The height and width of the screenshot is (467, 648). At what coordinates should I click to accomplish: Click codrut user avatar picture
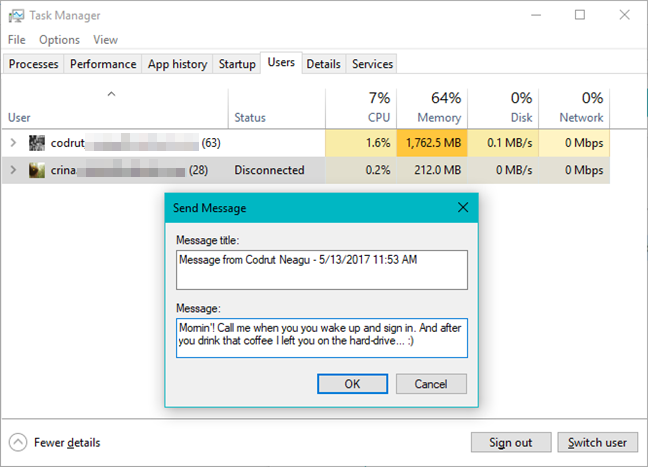point(37,143)
